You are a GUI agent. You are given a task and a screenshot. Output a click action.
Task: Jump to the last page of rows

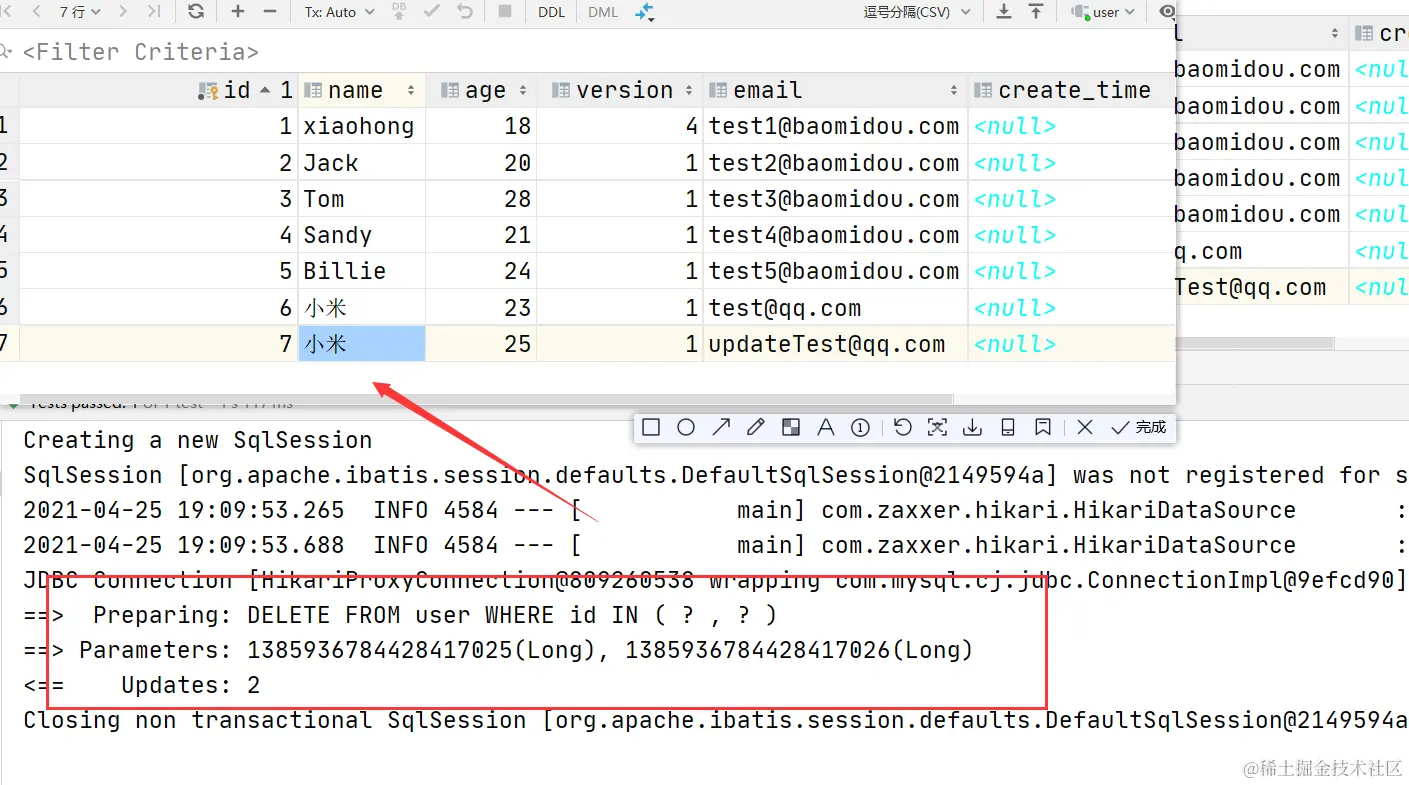(x=153, y=12)
